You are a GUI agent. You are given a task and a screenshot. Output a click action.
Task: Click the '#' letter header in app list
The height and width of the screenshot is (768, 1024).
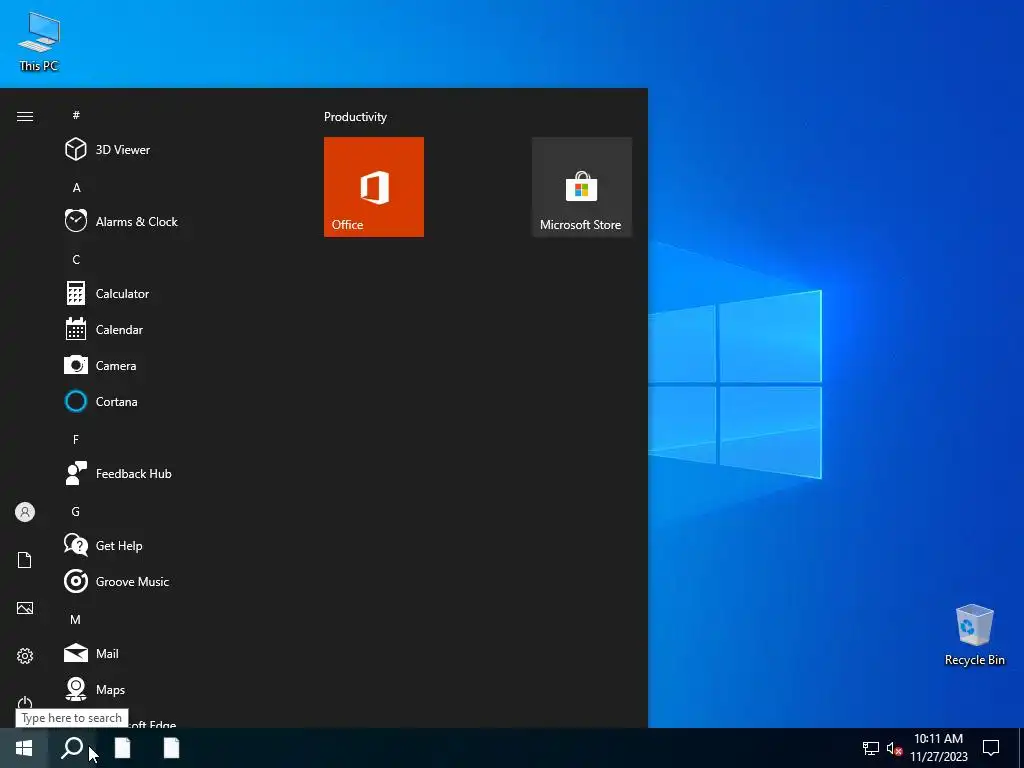click(x=76, y=115)
